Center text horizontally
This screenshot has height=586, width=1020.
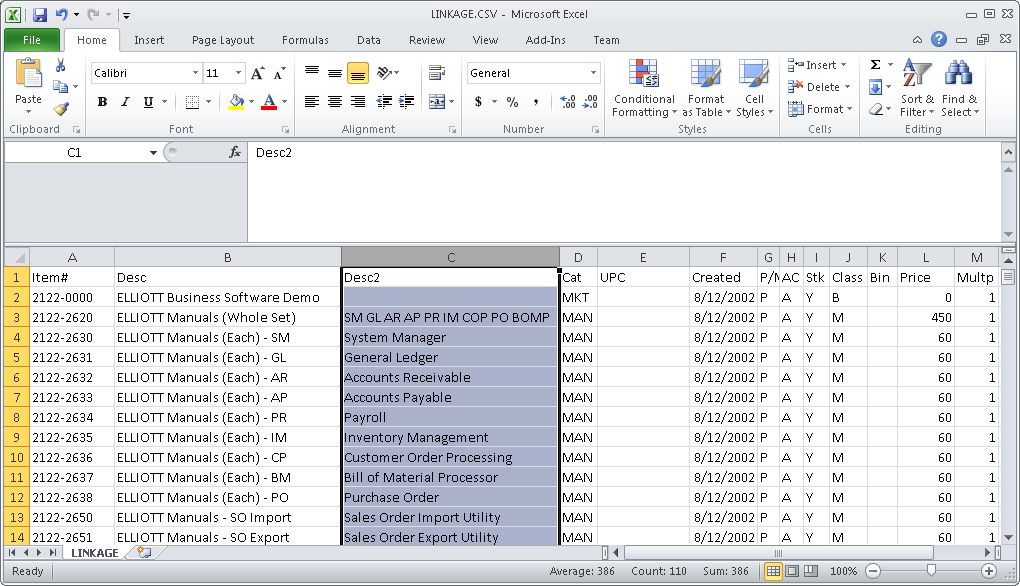click(x=335, y=101)
